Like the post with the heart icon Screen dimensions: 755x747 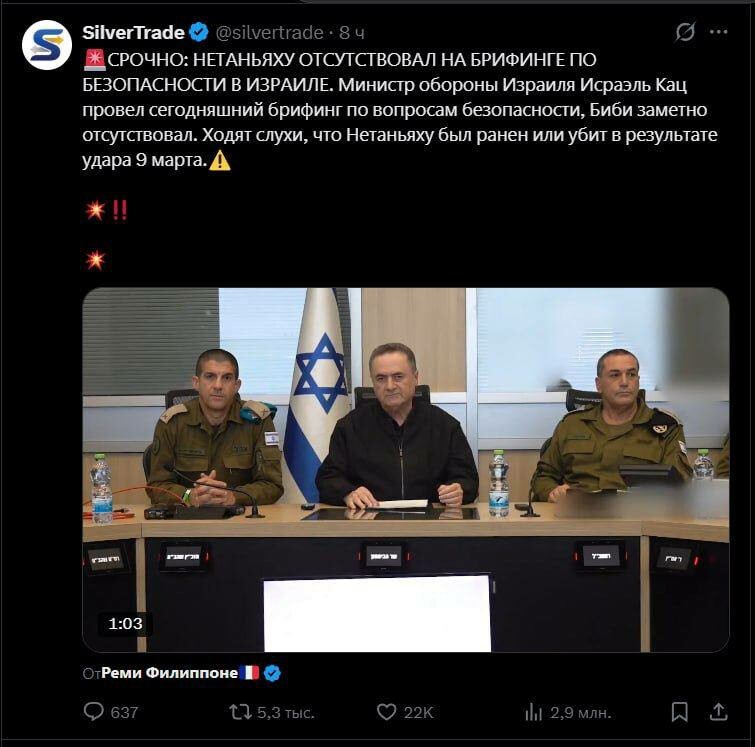(386, 712)
